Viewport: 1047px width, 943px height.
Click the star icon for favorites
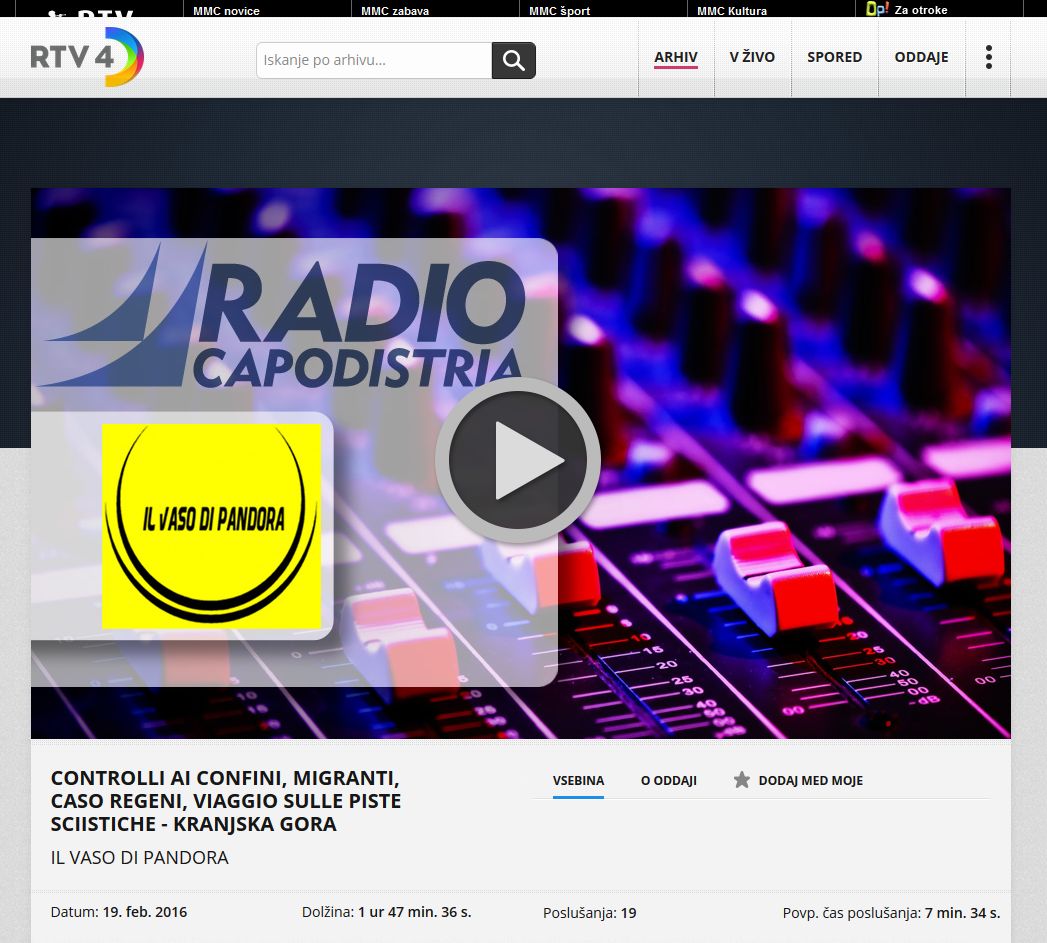(741, 779)
